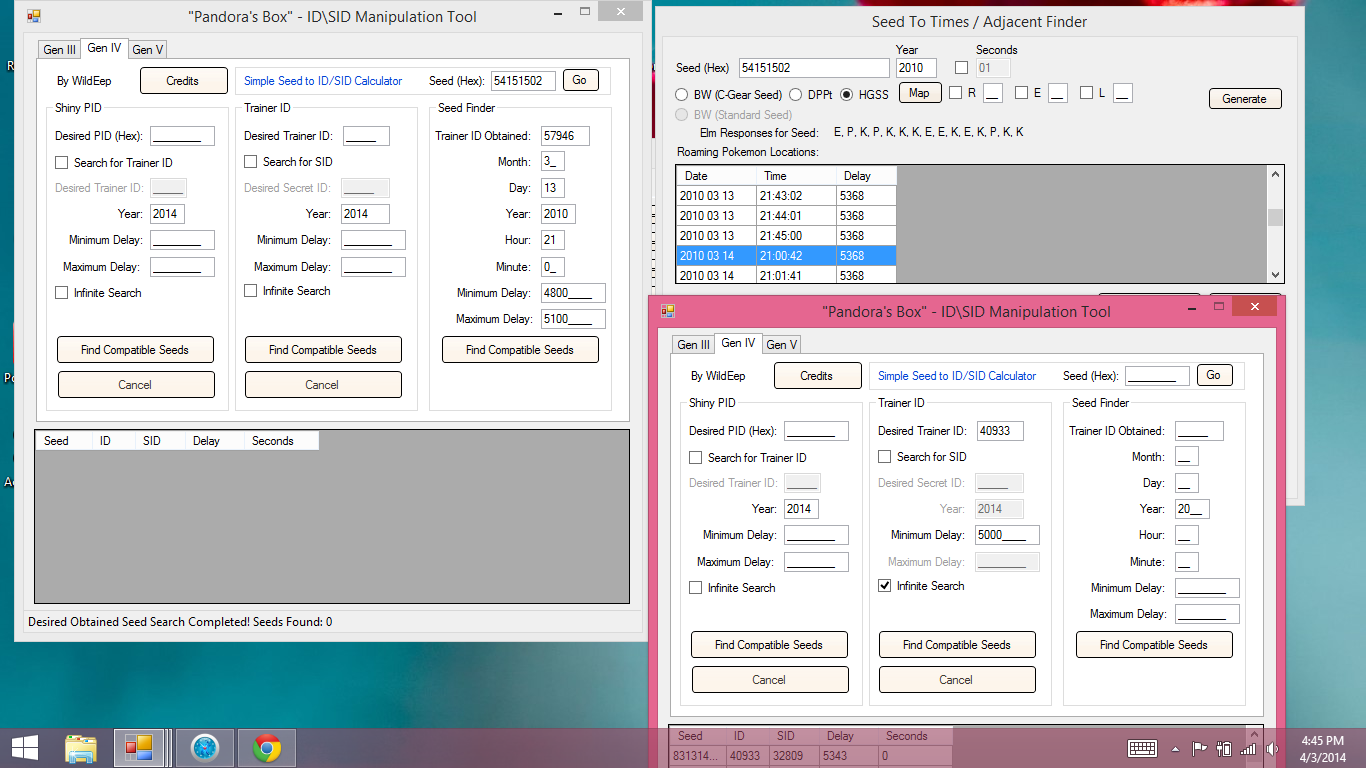The width and height of the screenshot is (1366, 768).
Task: Check Trainer ID Infinite Search in left window
Action: point(251,291)
